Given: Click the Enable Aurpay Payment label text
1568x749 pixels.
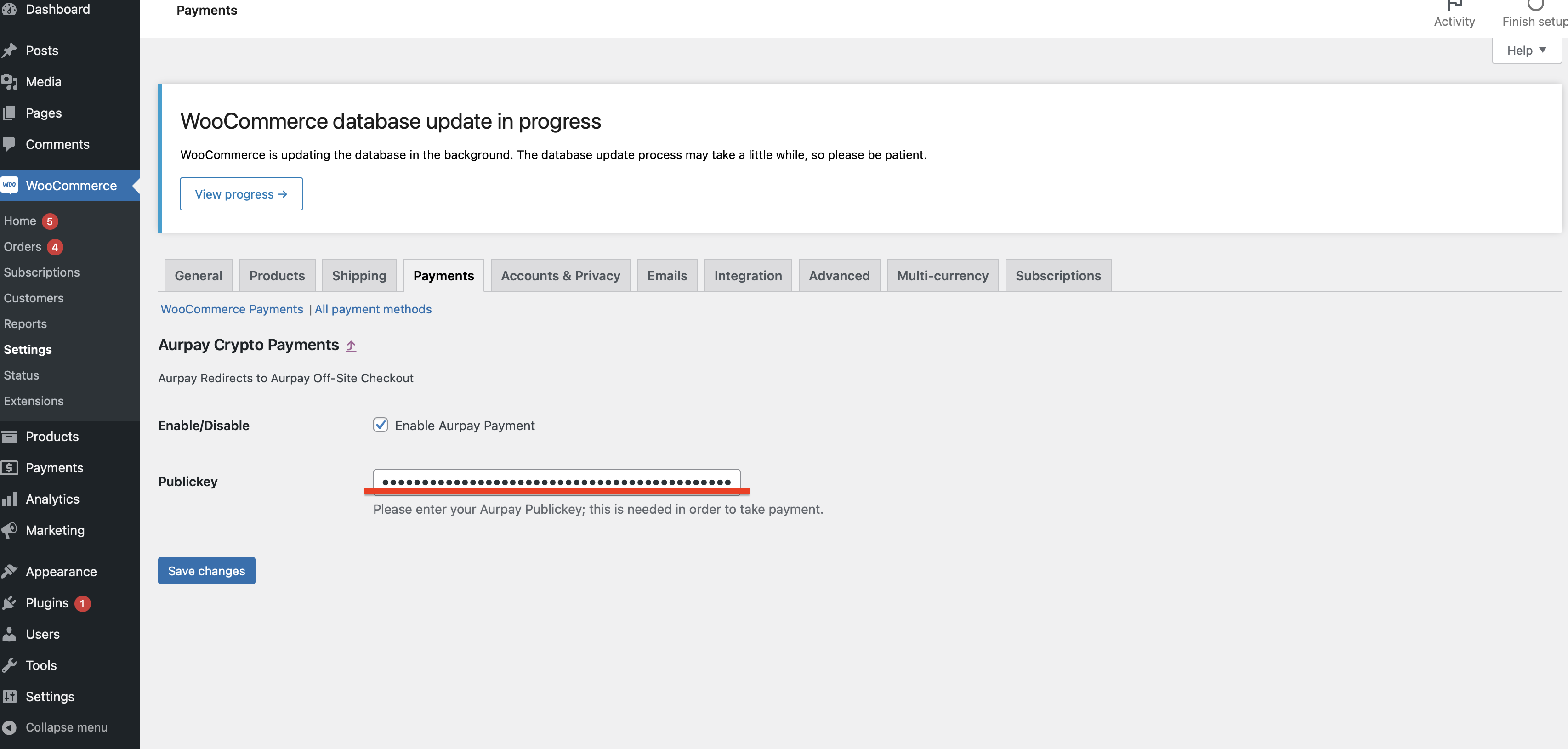Looking at the screenshot, I should 465,426.
